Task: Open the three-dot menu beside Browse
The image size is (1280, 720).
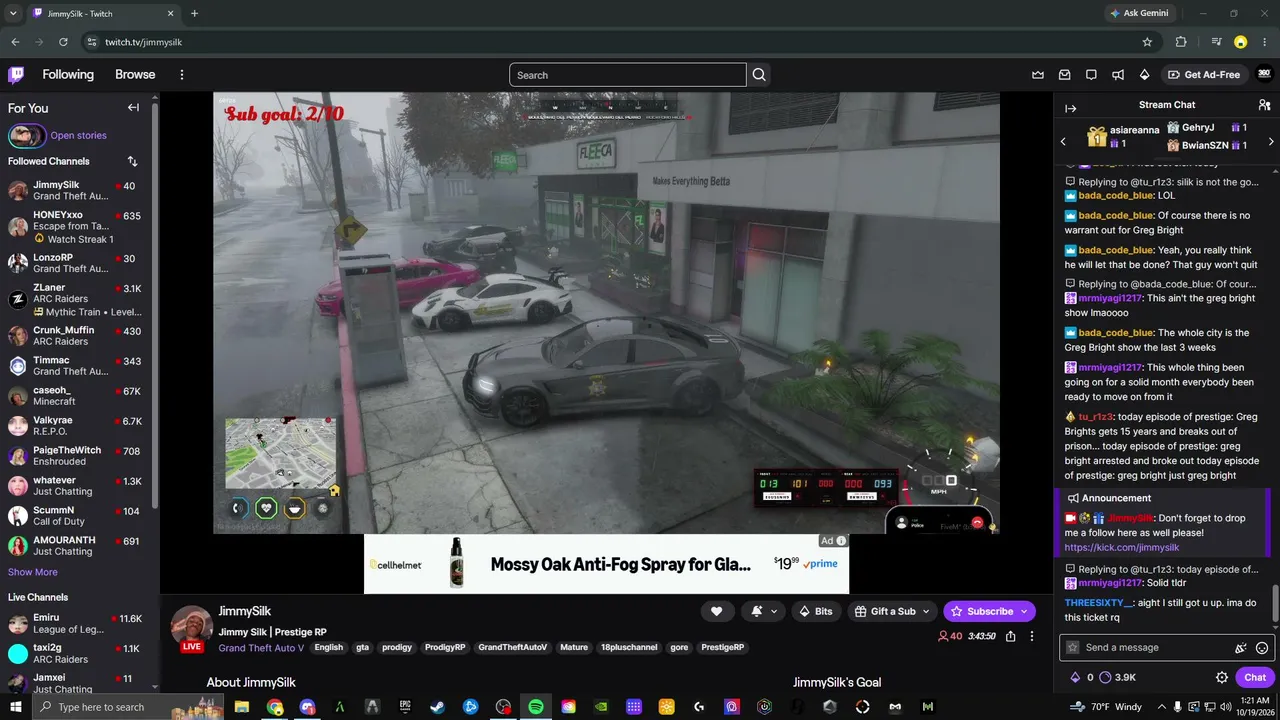Action: 182,75
